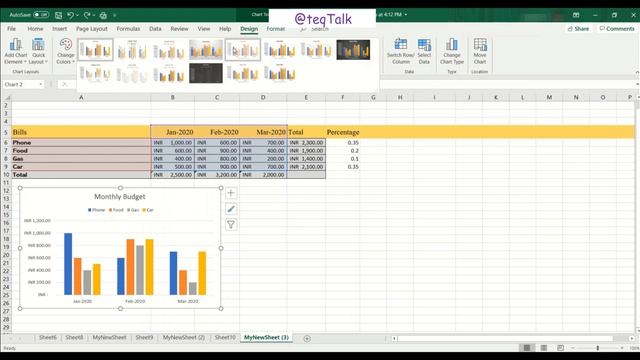Click the Chart Elements plus button
This screenshot has width=640, height=360.
point(231,193)
